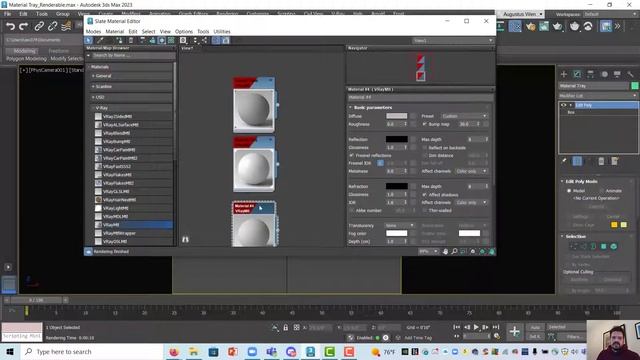Select the Link tool in main toolbar
Viewport: 640px width, 360px height.
click(39, 27)
